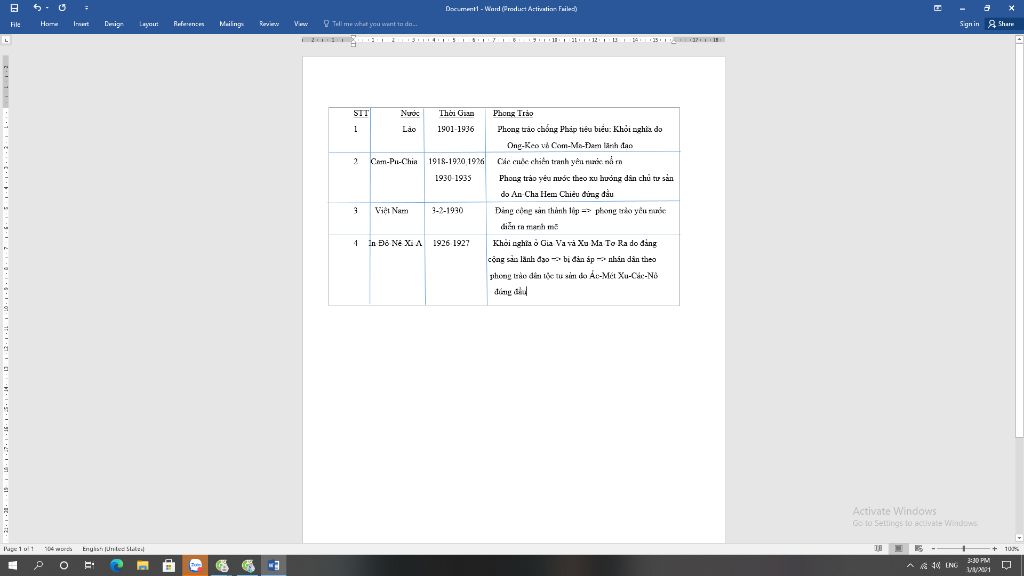
Task: Open Customize Quick Access Toolbar dropdown
Action: [x=87, y=8]
